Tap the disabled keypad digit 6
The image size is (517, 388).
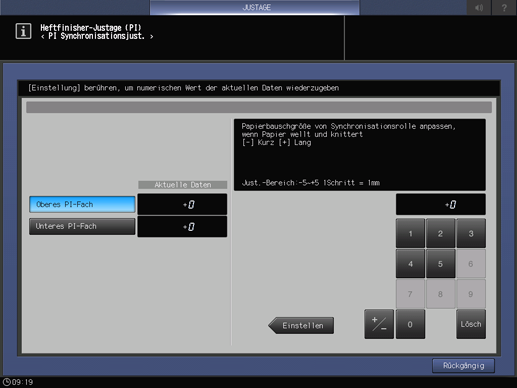tap(471, 264)
